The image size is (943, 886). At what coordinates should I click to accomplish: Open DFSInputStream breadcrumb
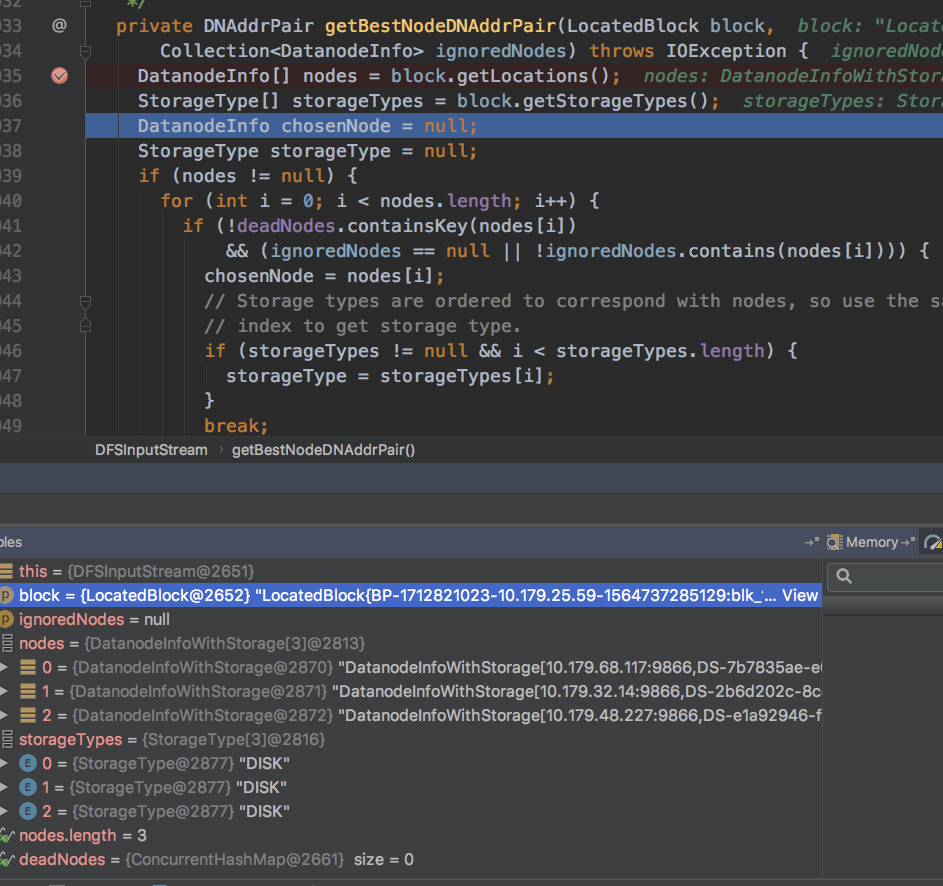pyautogui.click(x=151, y=450)
